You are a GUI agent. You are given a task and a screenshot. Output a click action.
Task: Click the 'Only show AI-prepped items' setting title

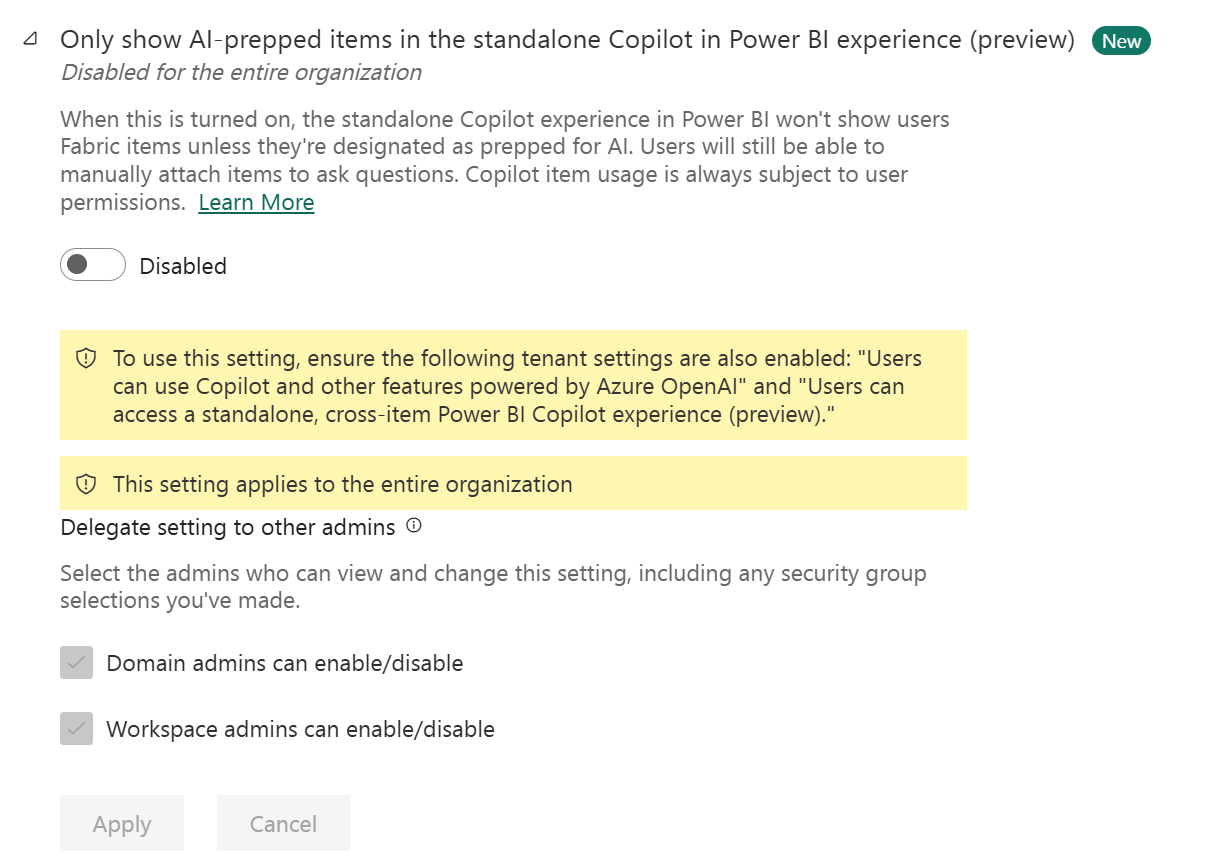click(567, 40)
